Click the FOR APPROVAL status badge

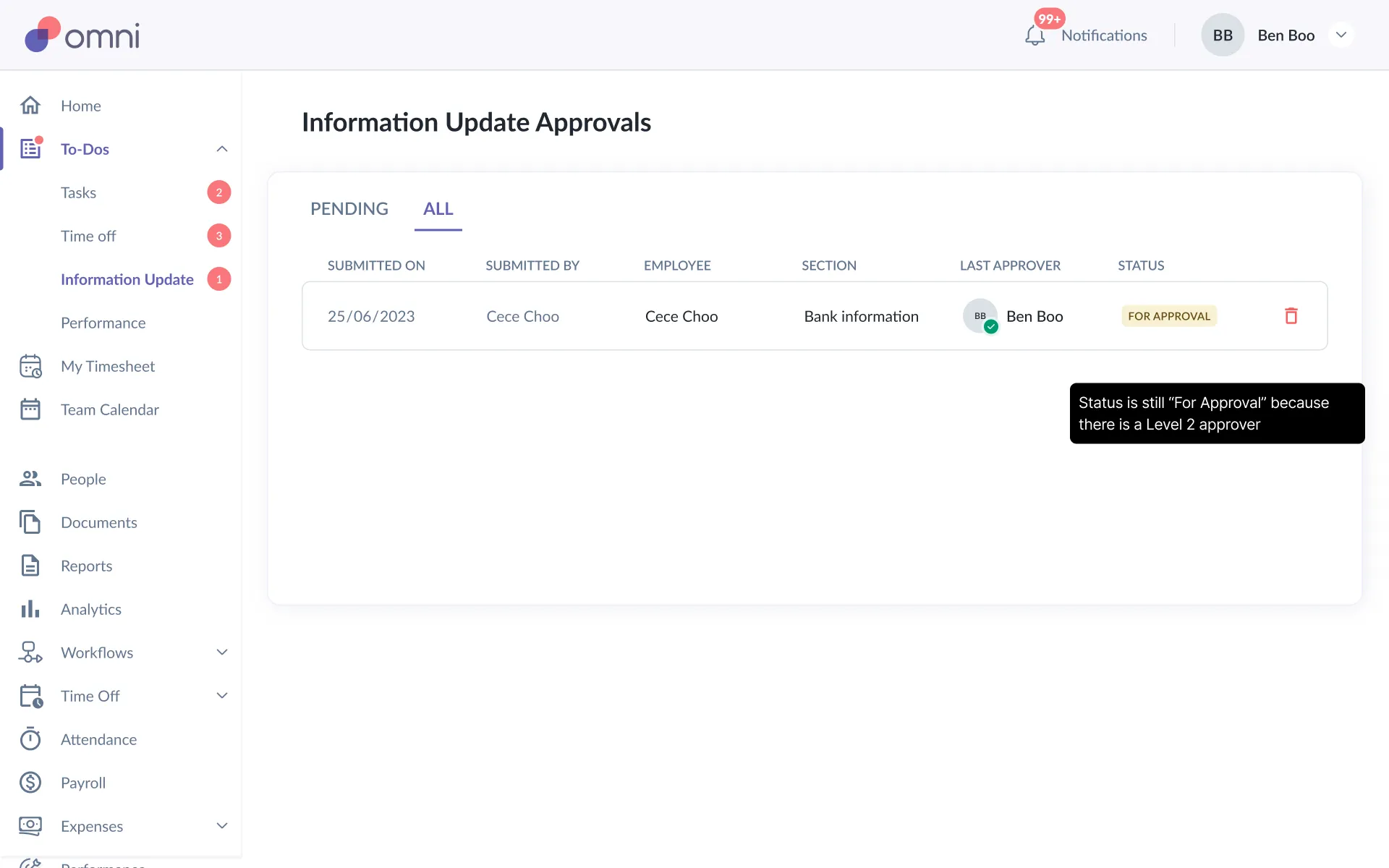tap(1168, 316)
